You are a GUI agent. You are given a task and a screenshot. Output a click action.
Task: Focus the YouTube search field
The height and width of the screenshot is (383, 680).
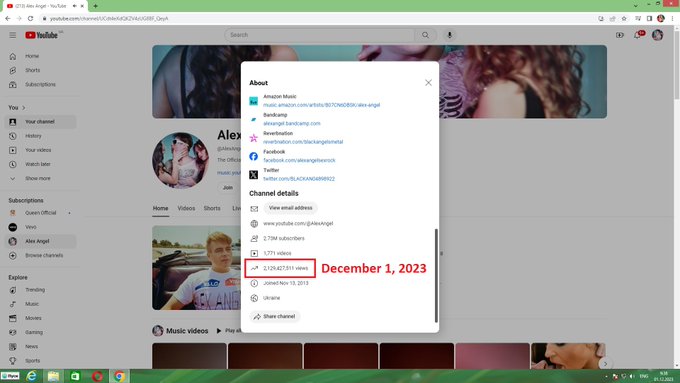pyautogui.click(x=320, y=35)
